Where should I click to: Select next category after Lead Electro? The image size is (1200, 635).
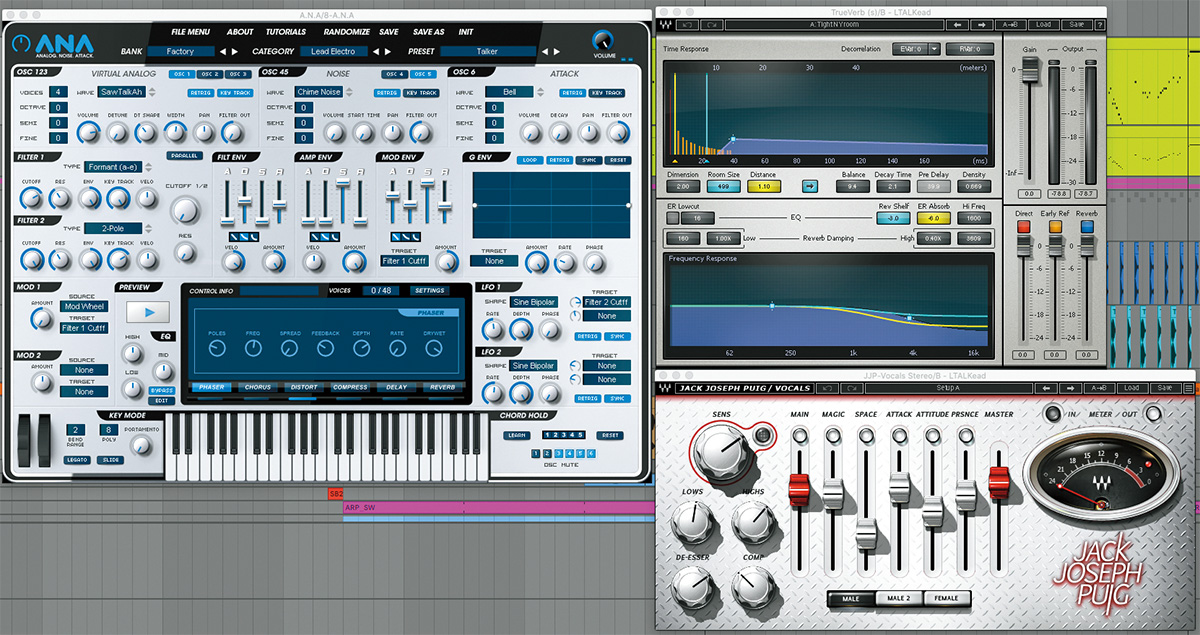(390, 51)
